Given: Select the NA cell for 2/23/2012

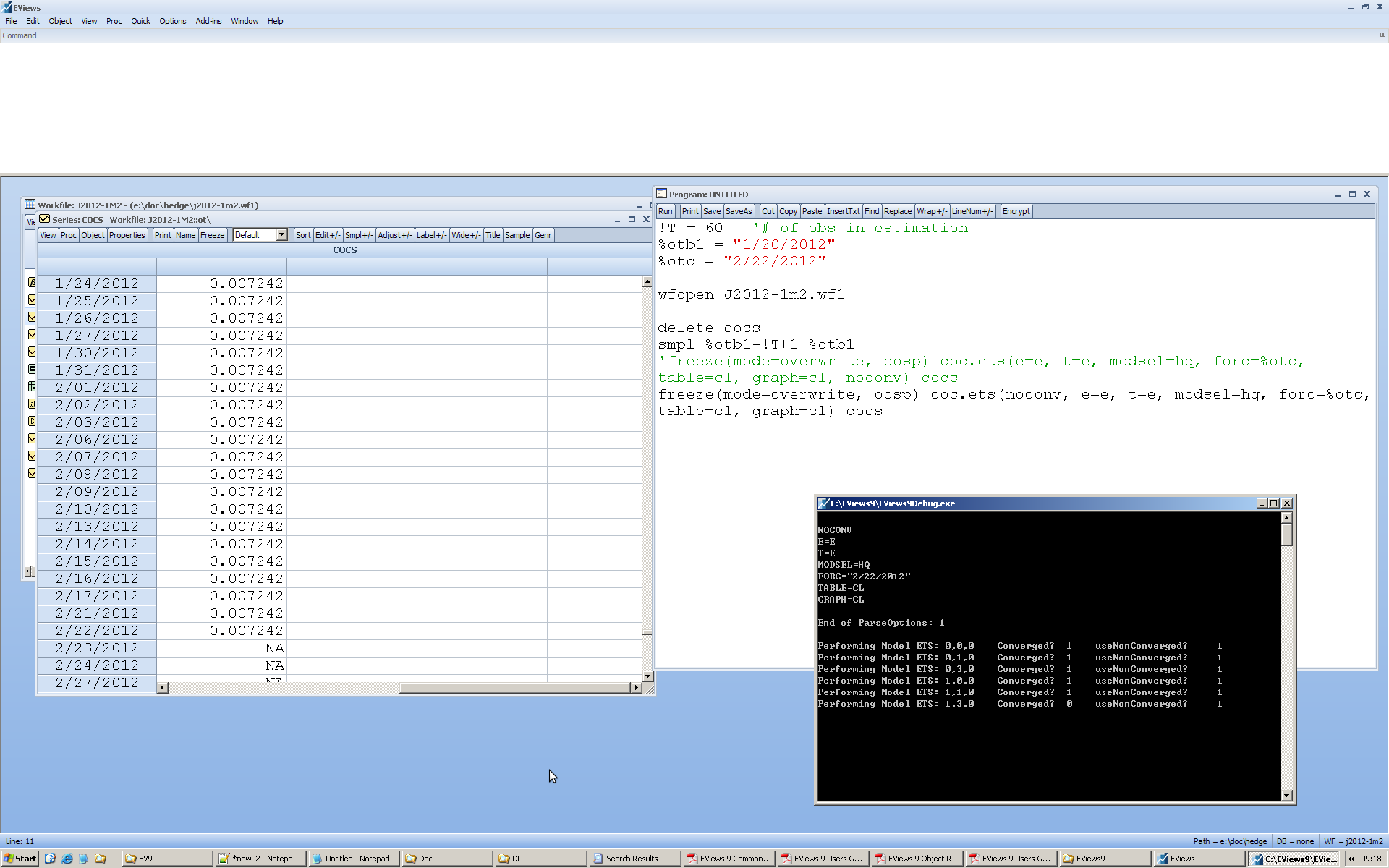Looking at the screenshot, I should 222,648.
